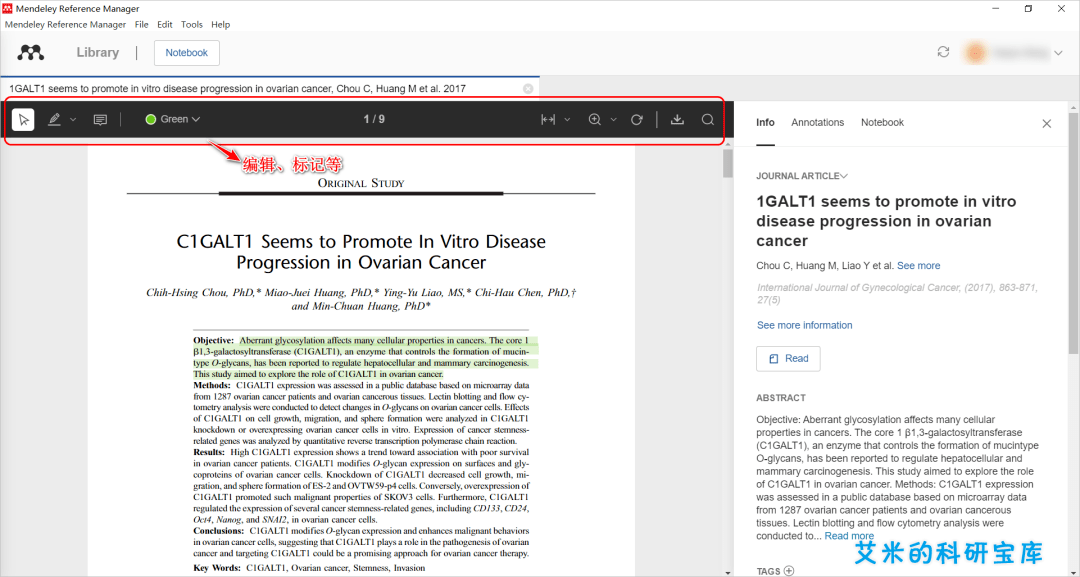The width and height of the screenshot is (1080, 577).
Task: Click the Read button
Action: click(x=788, y=359)
